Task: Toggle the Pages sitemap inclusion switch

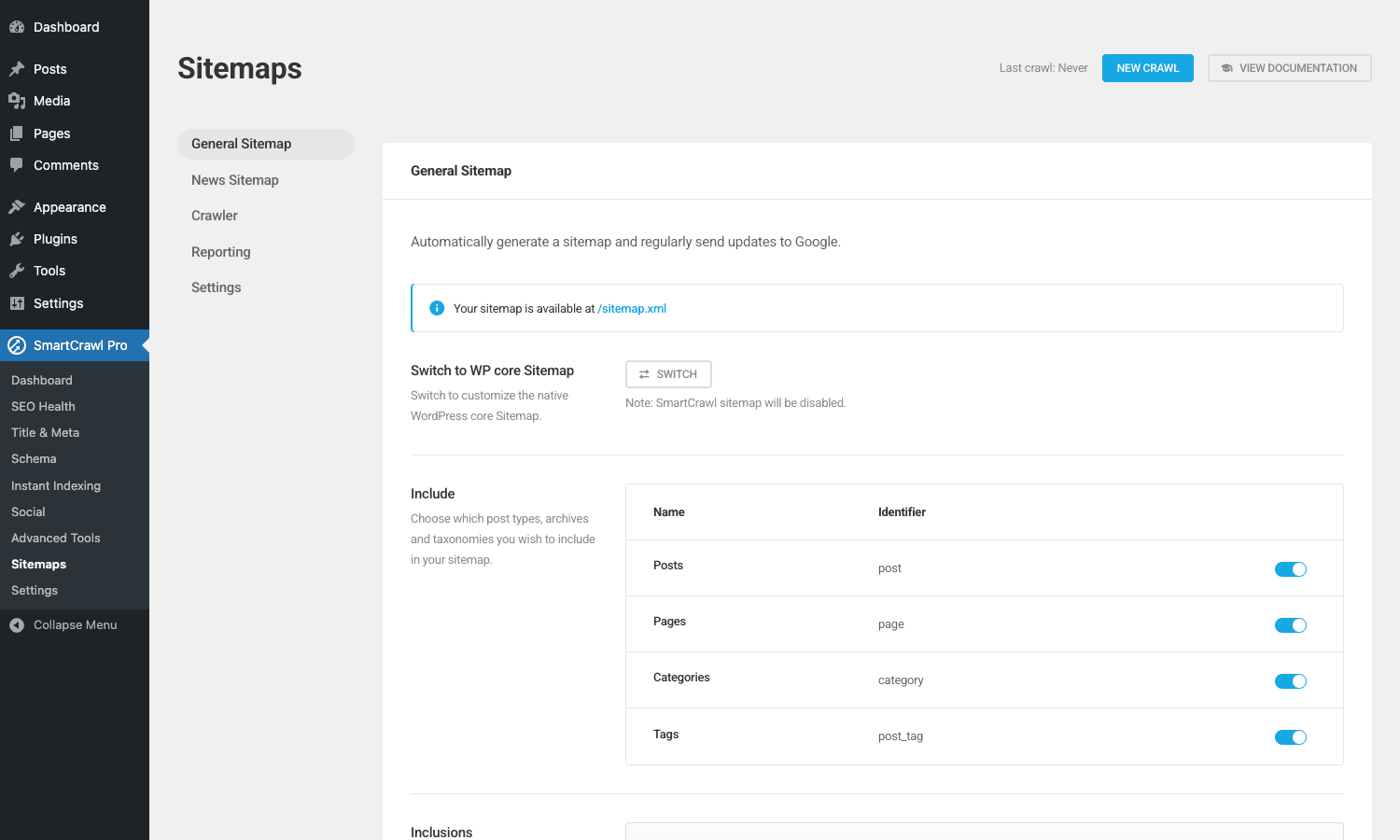Action: coord(1291,625)
